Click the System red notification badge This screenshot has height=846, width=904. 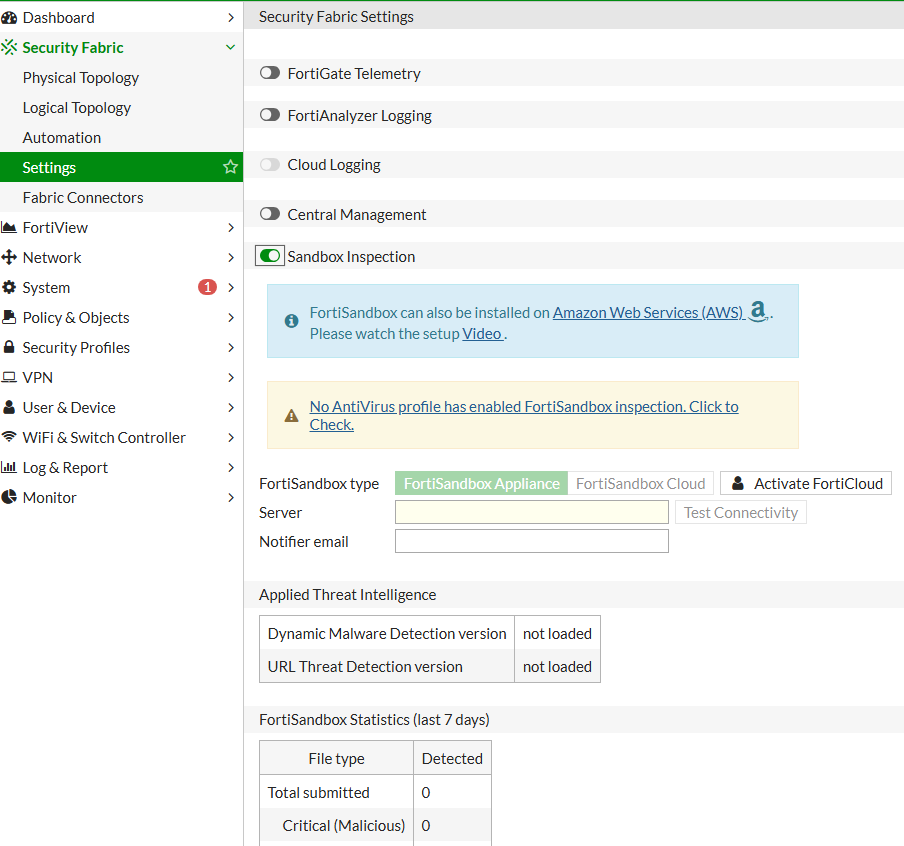click(x=208, y=287)
